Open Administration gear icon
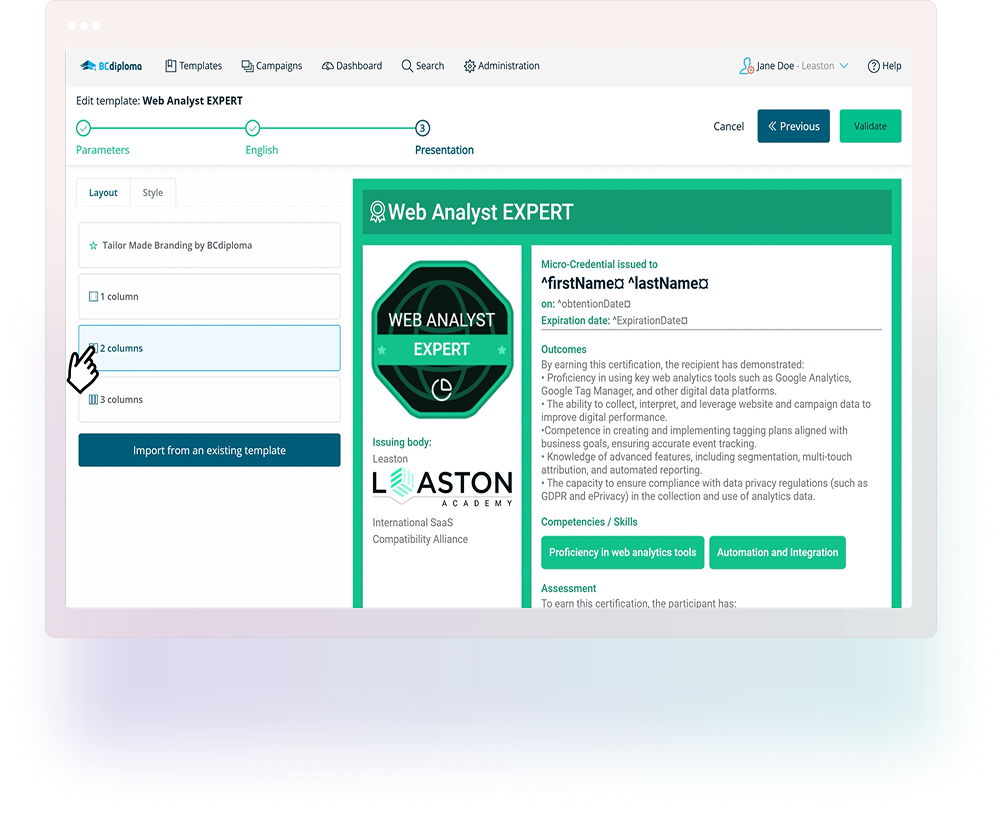The height and width of the screenshot is (815, 1005). pyautogui.click(x=470, y=66)
